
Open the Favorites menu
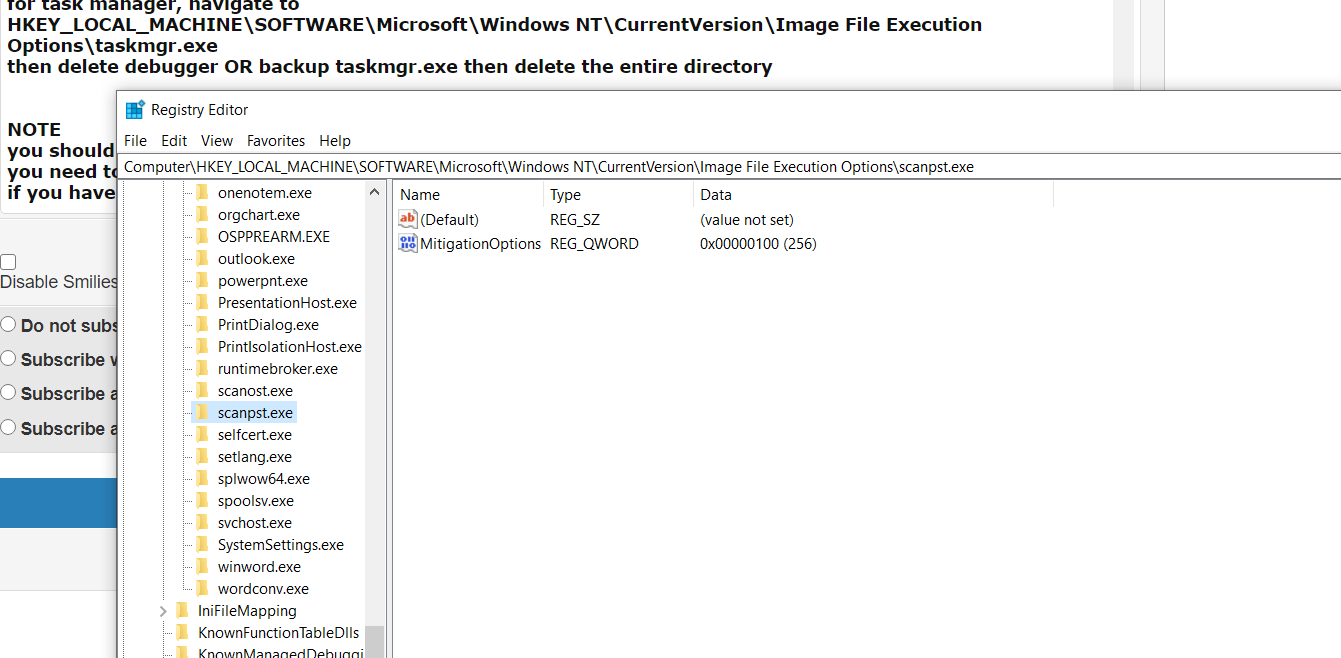276,141
